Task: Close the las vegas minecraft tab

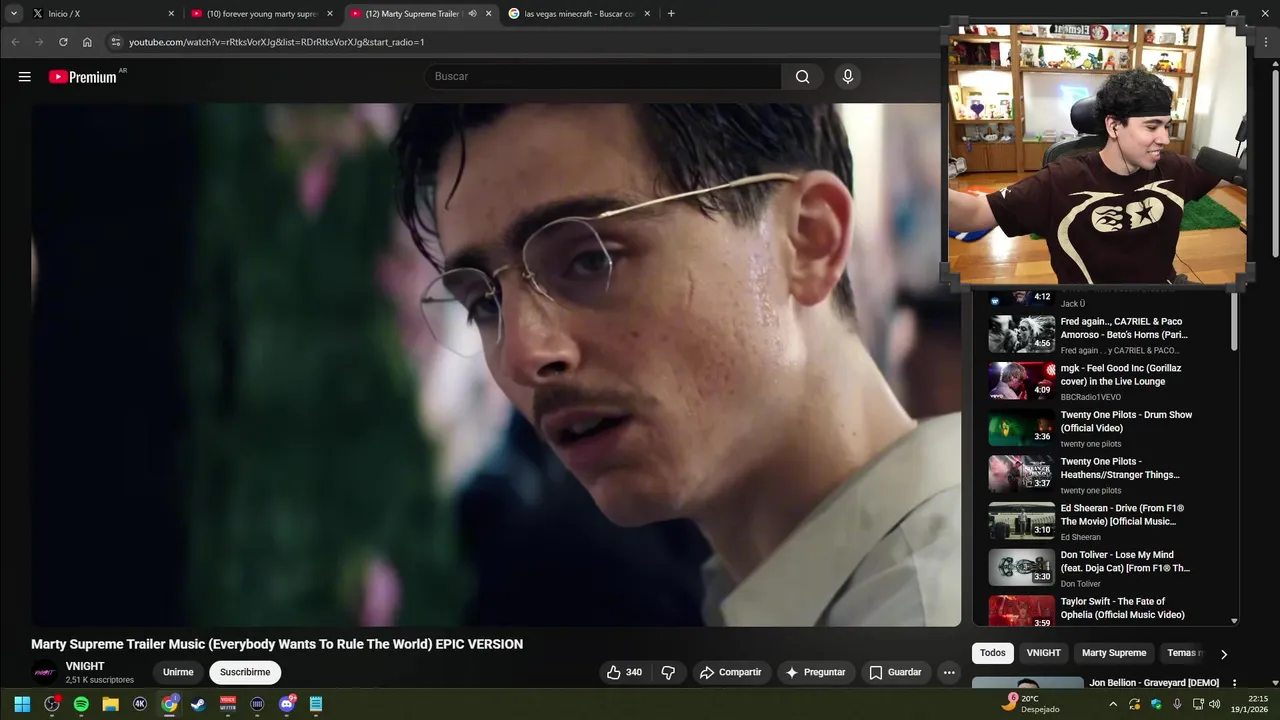Action: tap(648, 14)
